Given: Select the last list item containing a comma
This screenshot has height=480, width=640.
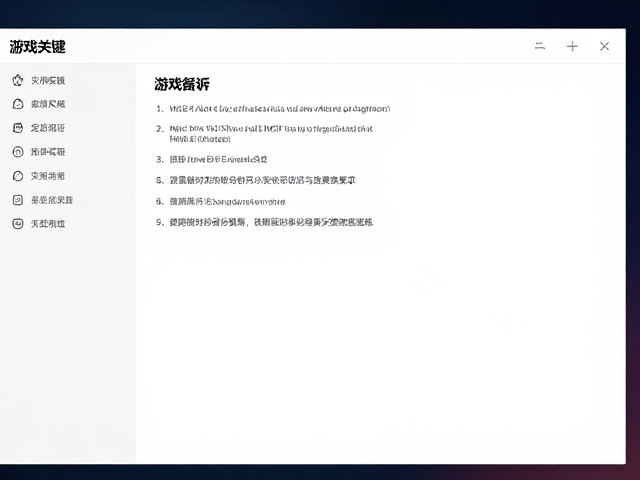Looking at the screenshot, I should coord(264,222).
